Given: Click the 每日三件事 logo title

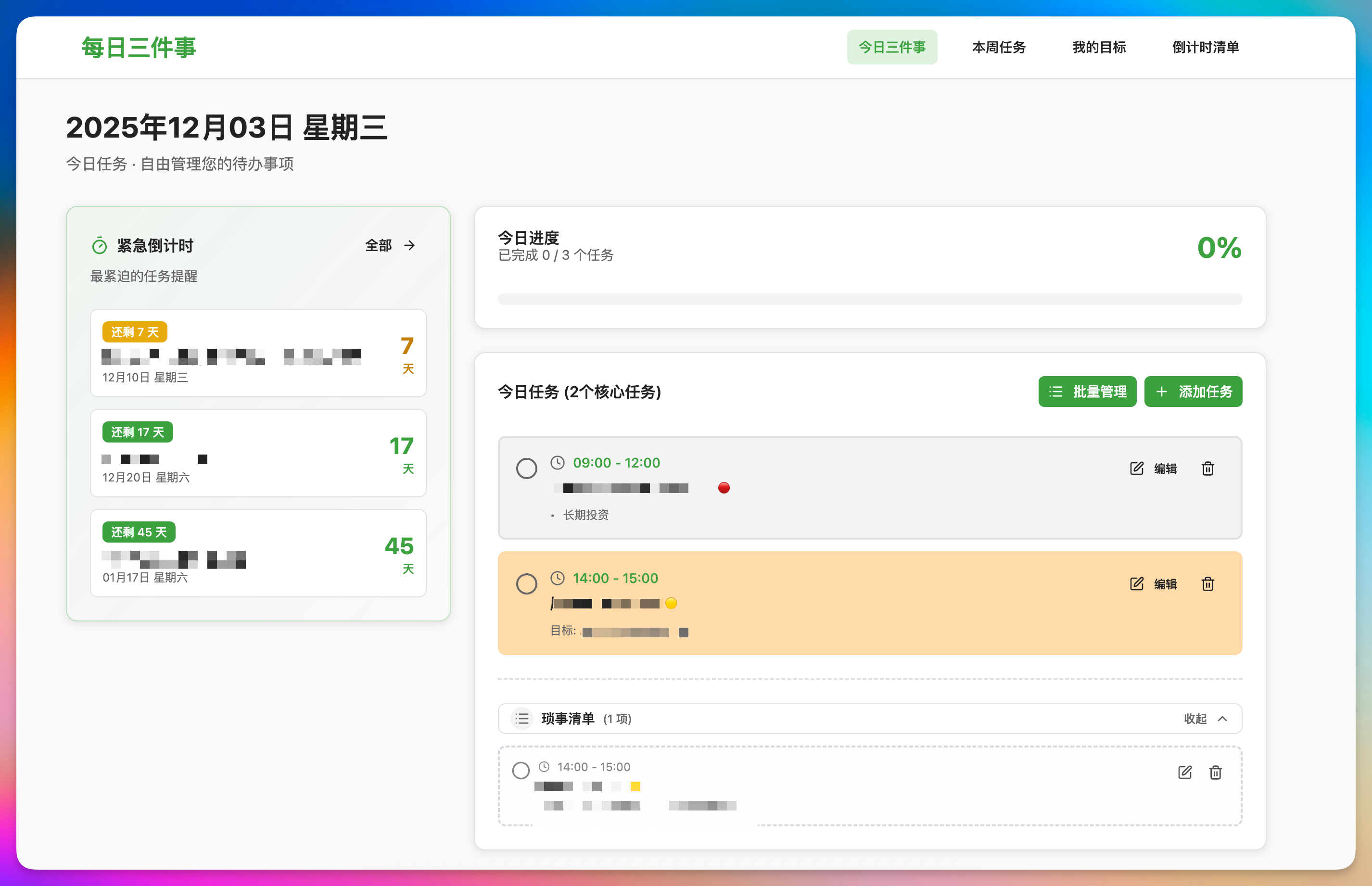Looking at the screenshot, I should pyautogui.click(x=139, y=47).
